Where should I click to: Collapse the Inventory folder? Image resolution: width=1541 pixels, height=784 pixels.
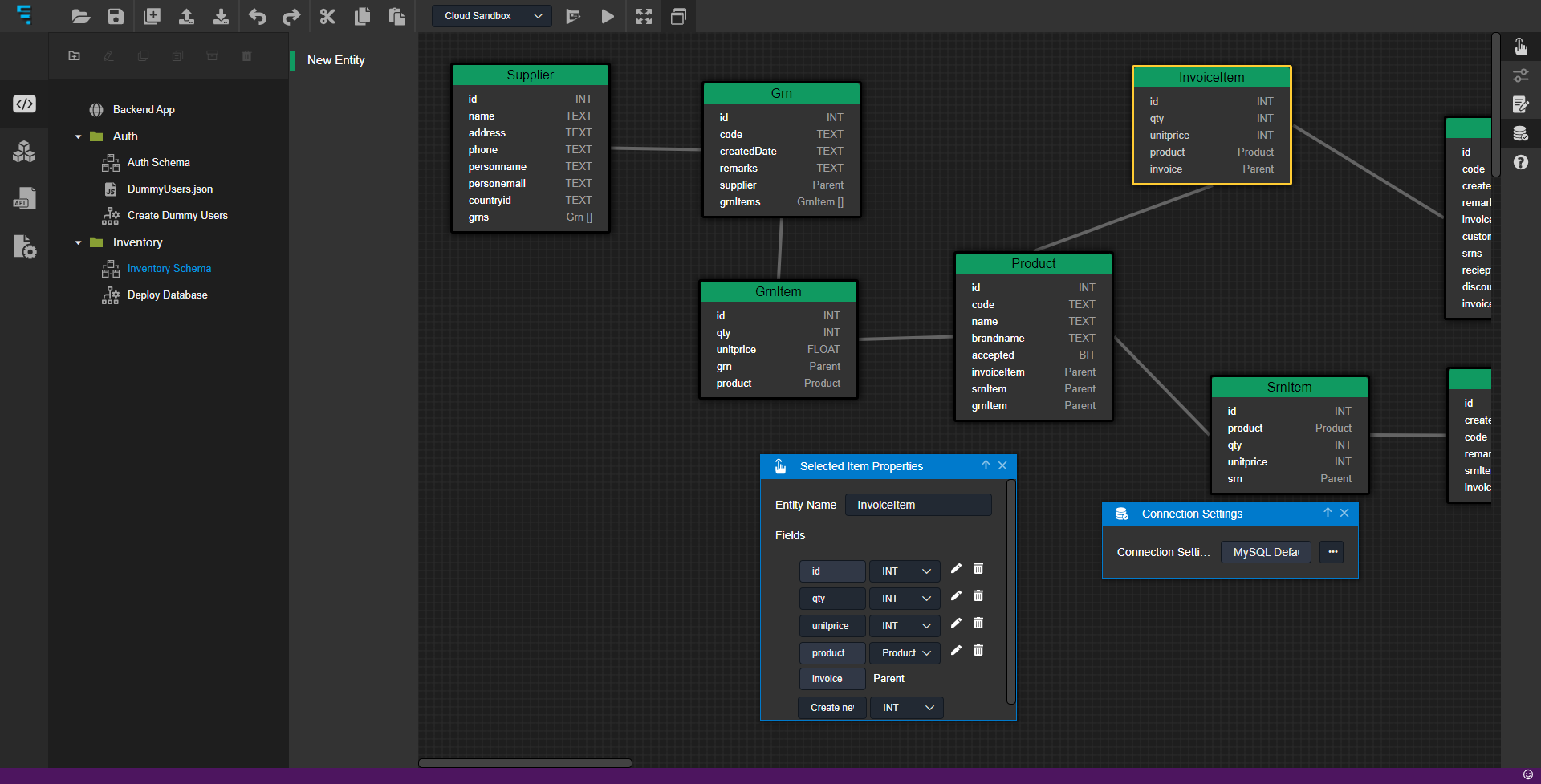pos(79,242)
